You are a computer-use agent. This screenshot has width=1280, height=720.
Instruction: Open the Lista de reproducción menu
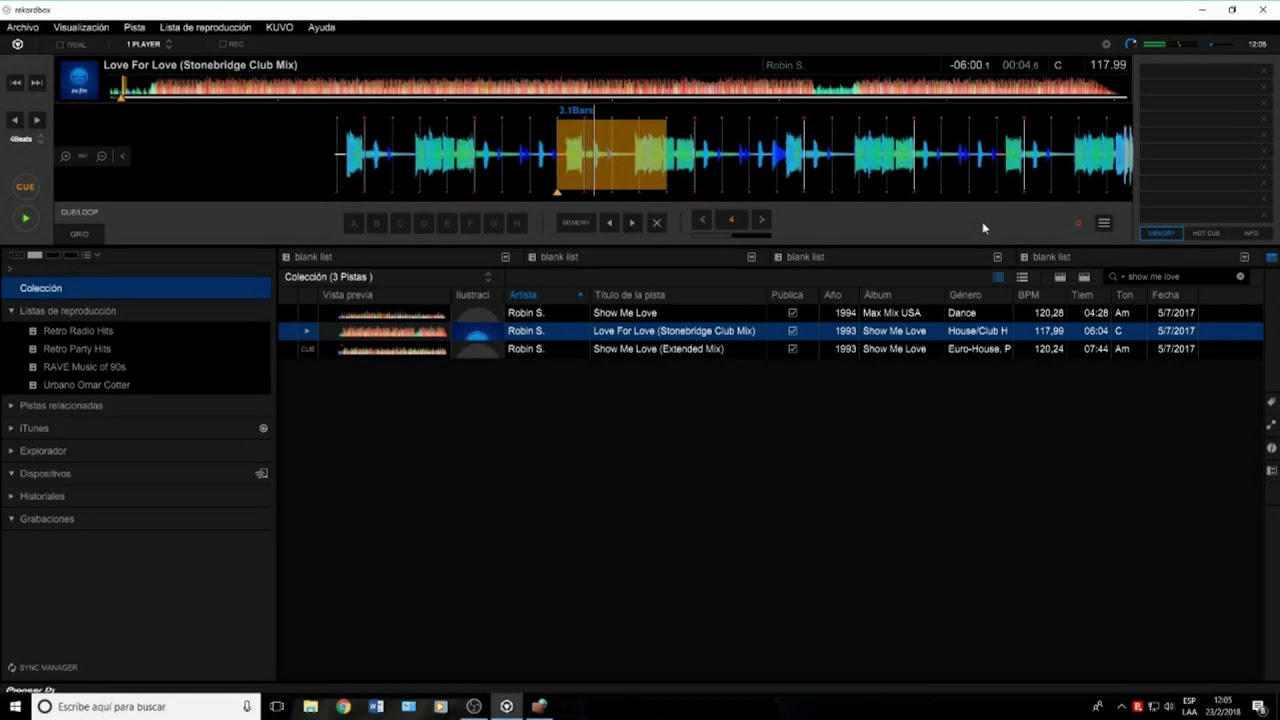[x=205, y=27]
